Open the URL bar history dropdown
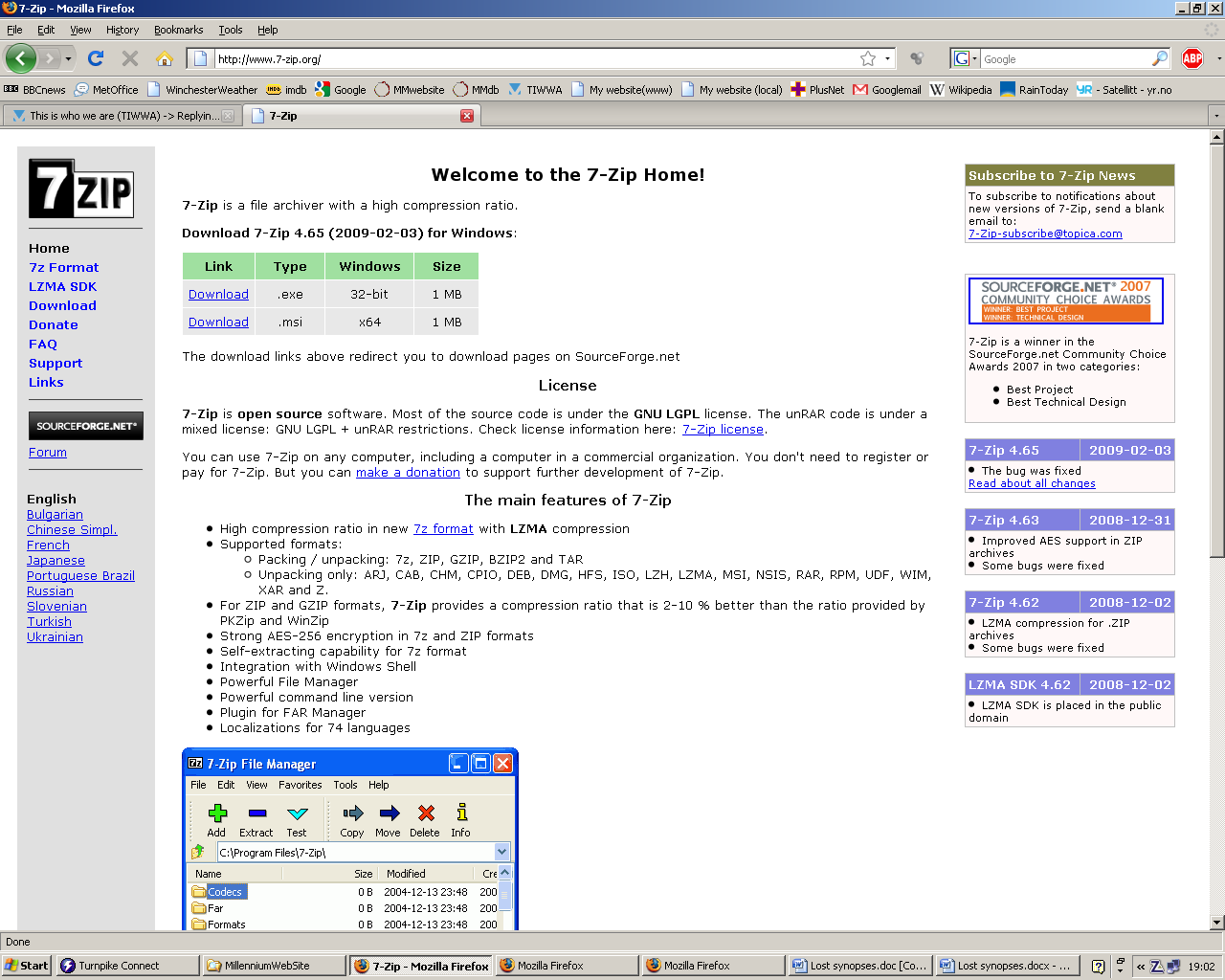1225x980 pixels. click(x=887, y=58)
